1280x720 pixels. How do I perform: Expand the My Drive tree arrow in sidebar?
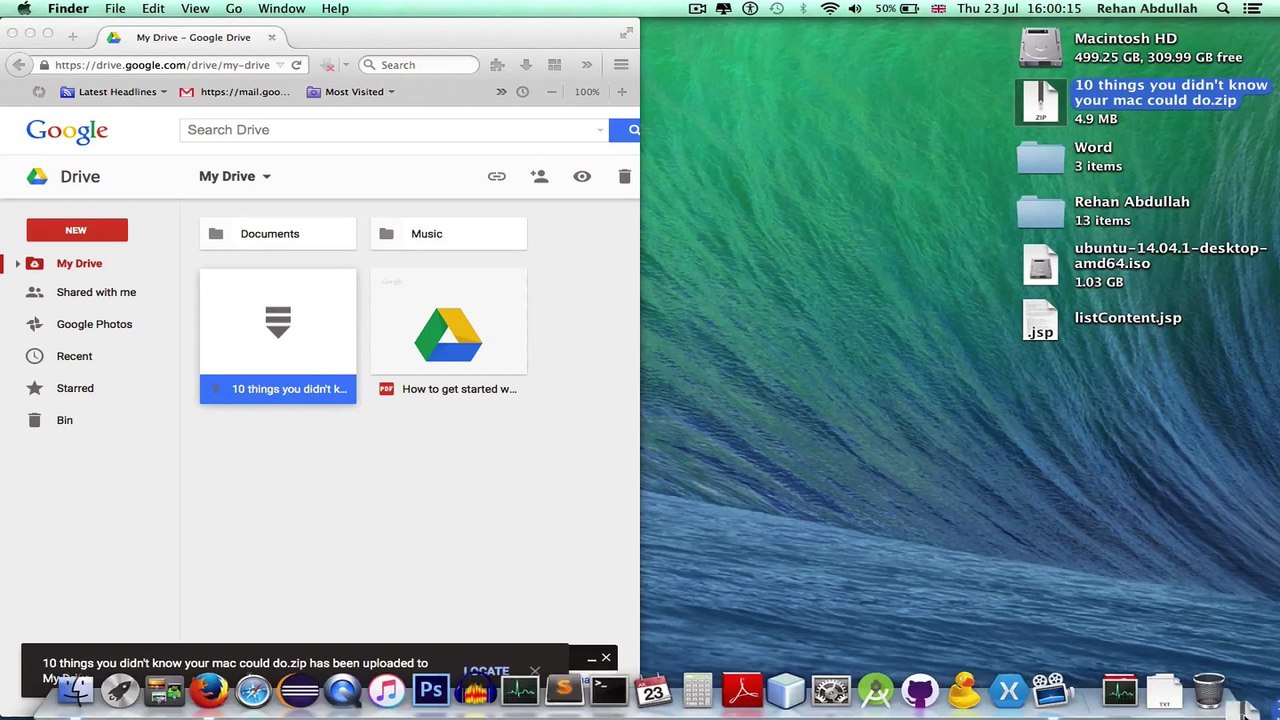[x=17, y=264]
